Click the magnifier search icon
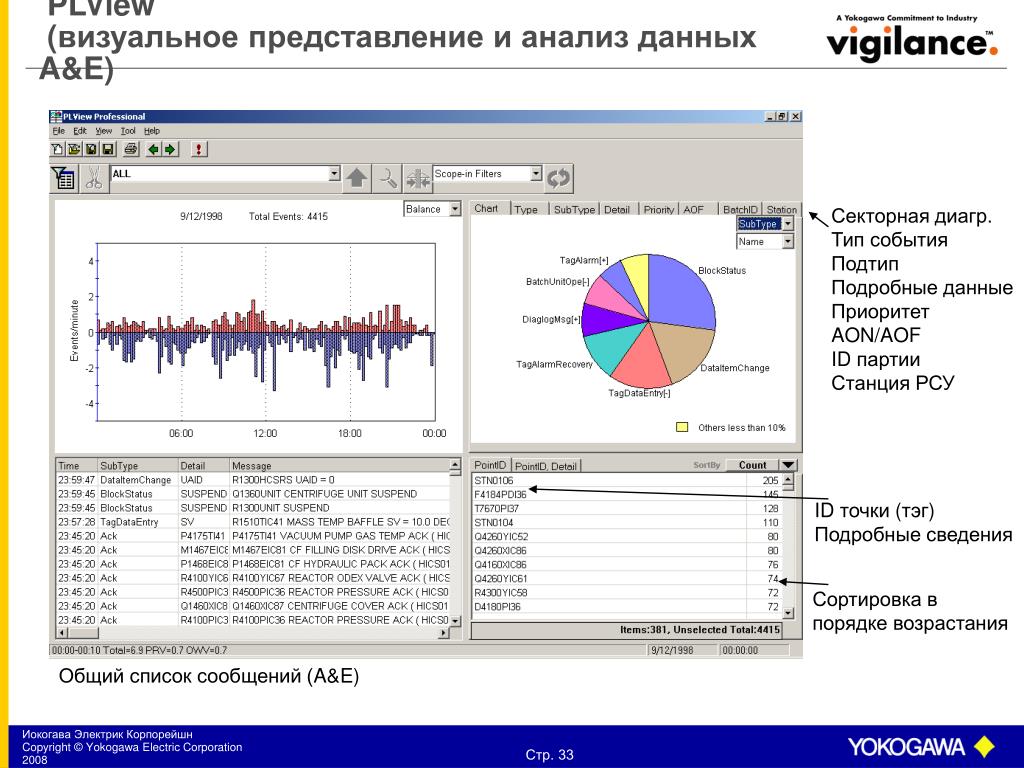1024x768 pixels. [387, 178]
